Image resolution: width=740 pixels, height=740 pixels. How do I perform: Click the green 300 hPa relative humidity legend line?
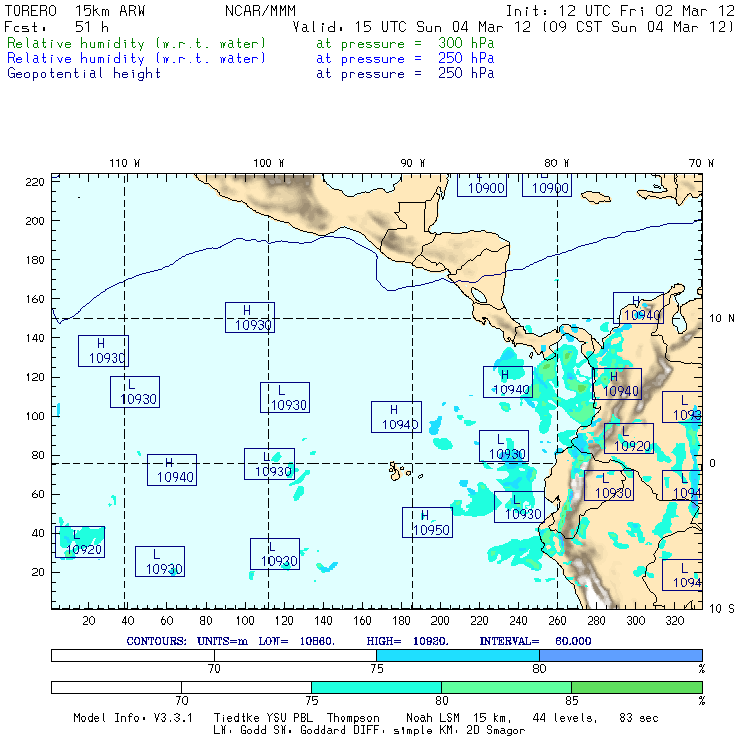(x=137, y=44)
